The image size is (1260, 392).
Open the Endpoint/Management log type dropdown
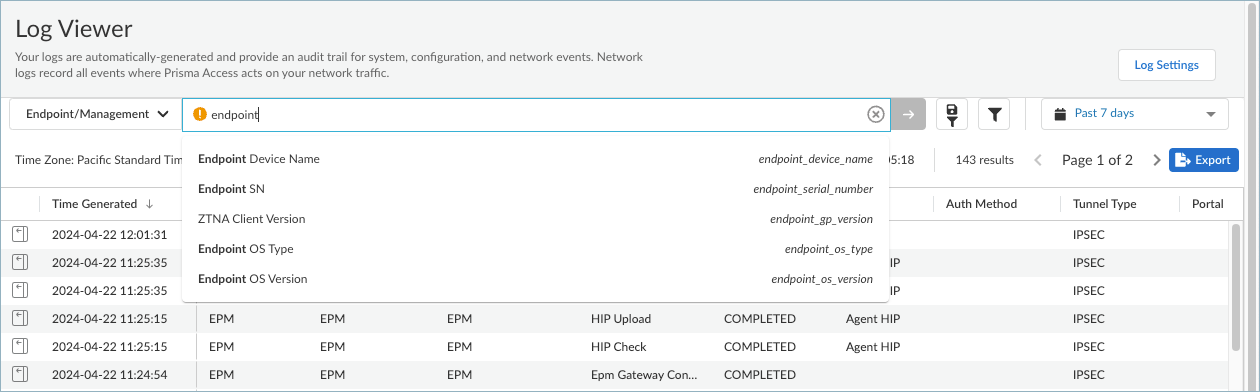(x=95, y=114)
